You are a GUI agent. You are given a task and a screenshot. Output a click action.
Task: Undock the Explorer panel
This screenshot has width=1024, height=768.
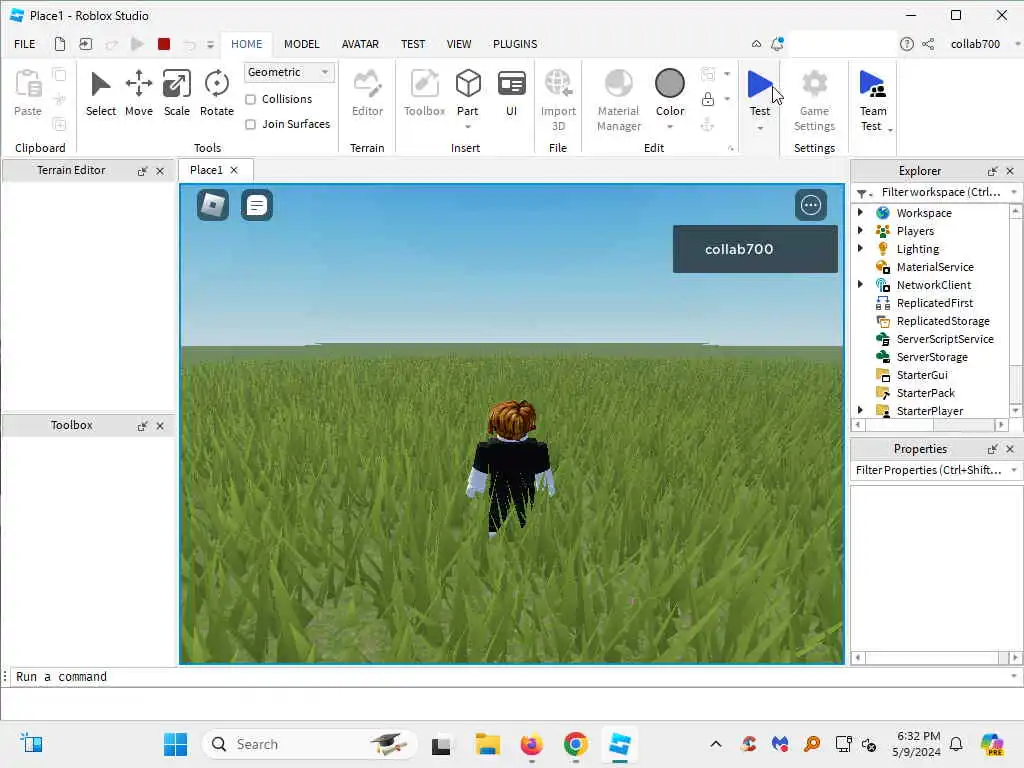(992, 171)
